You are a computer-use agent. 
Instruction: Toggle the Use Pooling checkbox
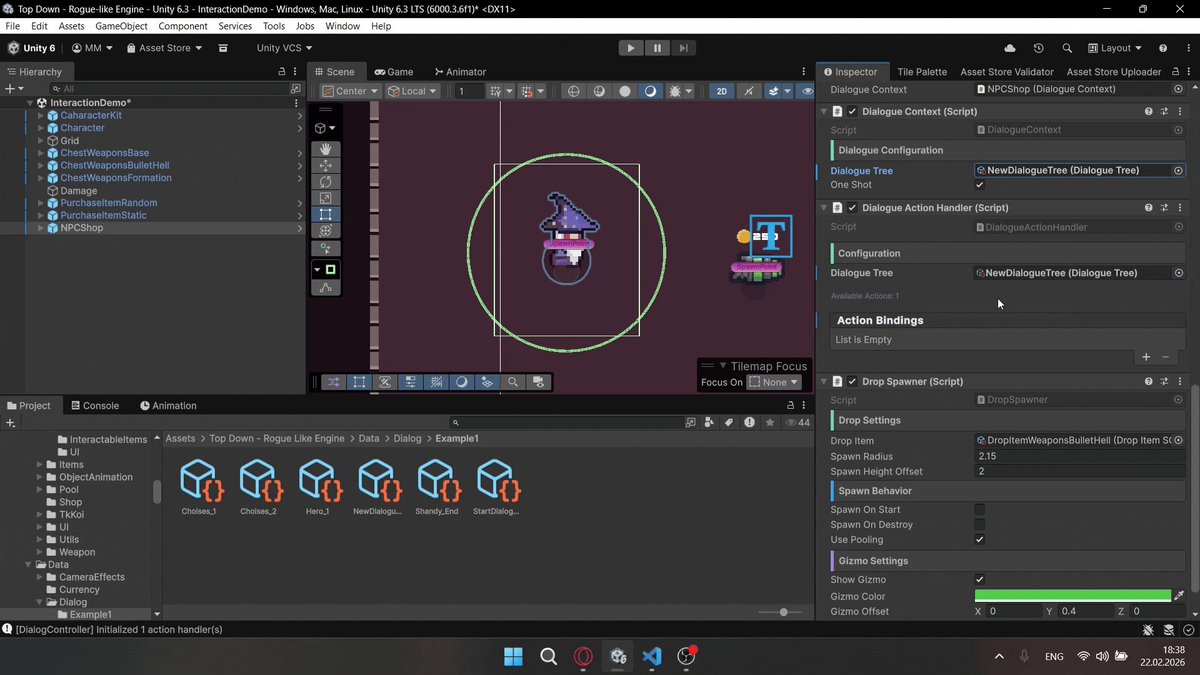[980, 540]
